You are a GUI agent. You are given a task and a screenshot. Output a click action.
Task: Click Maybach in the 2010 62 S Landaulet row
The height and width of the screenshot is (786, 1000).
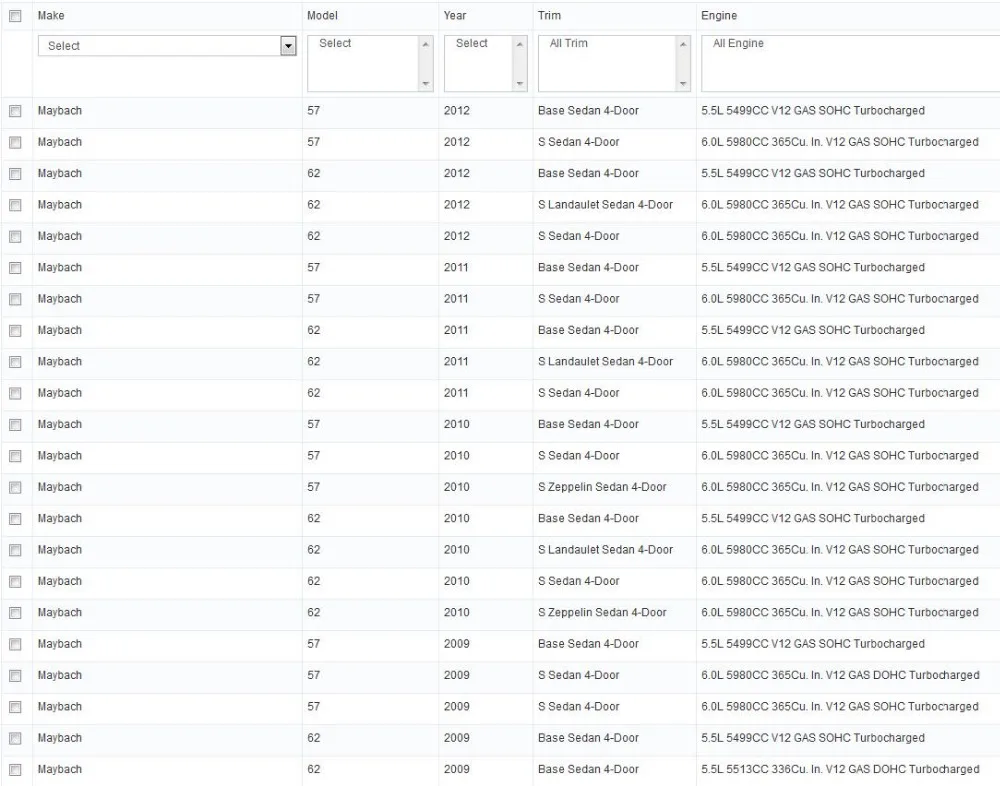tap(60, 549)
